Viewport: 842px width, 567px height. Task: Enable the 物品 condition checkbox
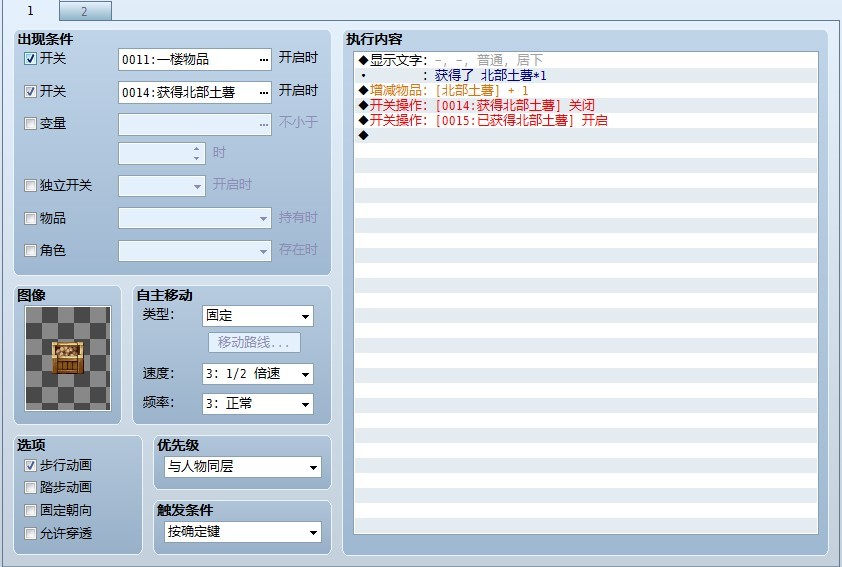[x=31, y=218]
